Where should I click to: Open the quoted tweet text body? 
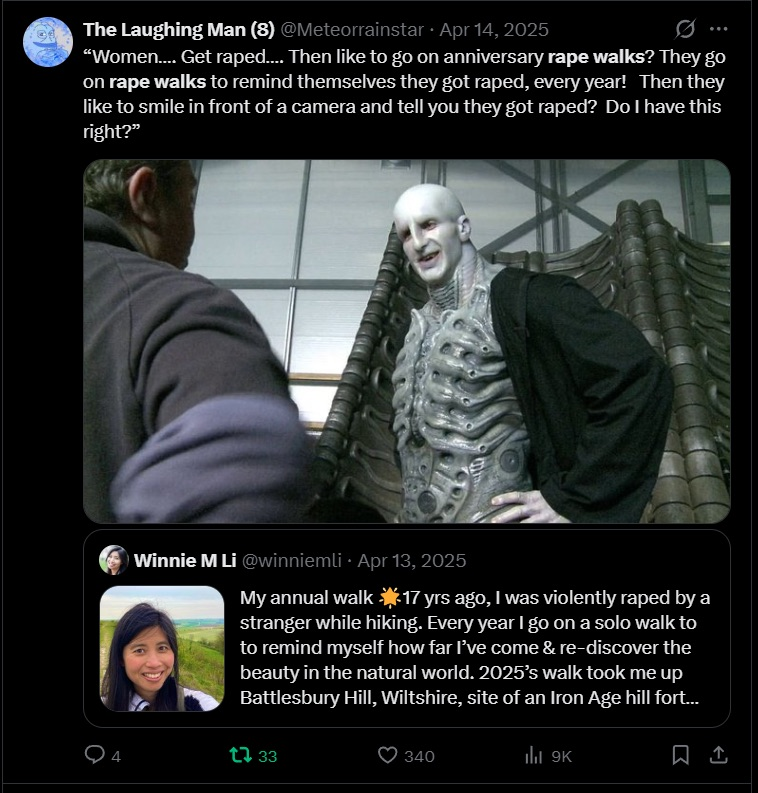(475, 647)
